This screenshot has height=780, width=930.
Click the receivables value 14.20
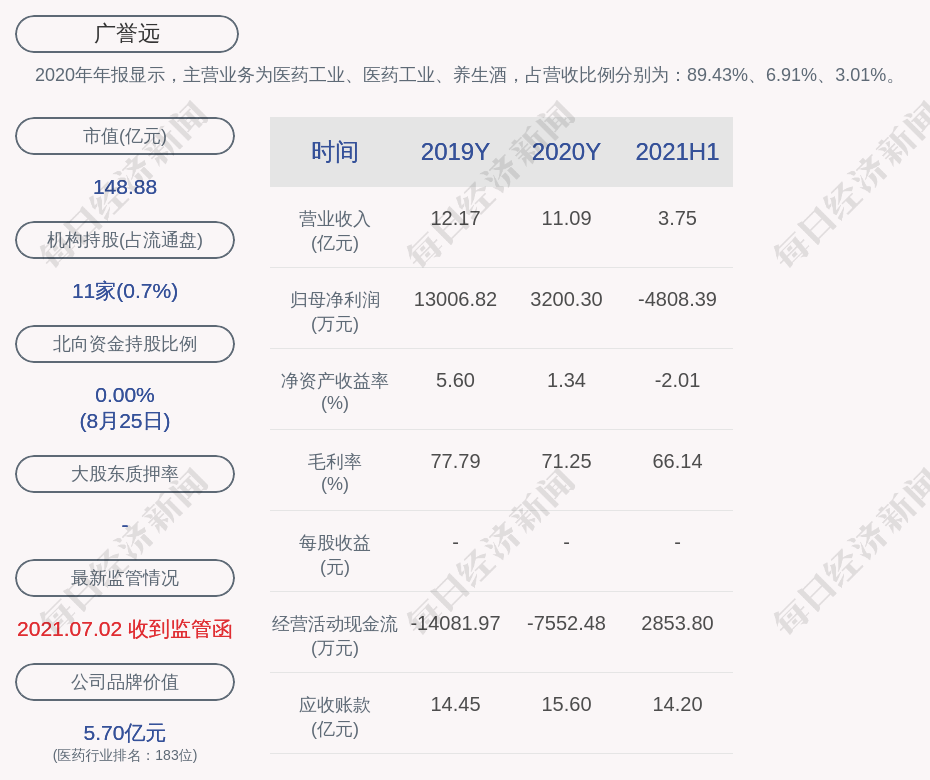click(677, 705)
